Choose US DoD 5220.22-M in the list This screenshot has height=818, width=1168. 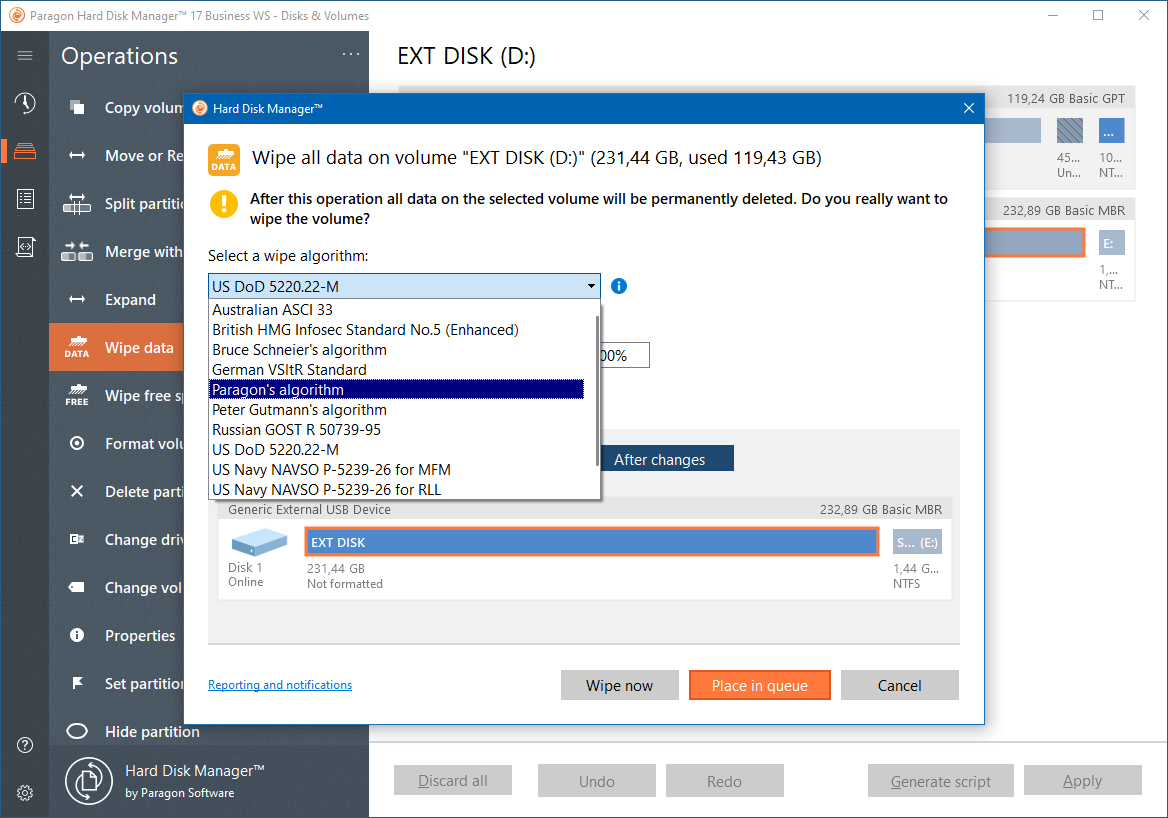pyautogui.click(x=396, y=450)
